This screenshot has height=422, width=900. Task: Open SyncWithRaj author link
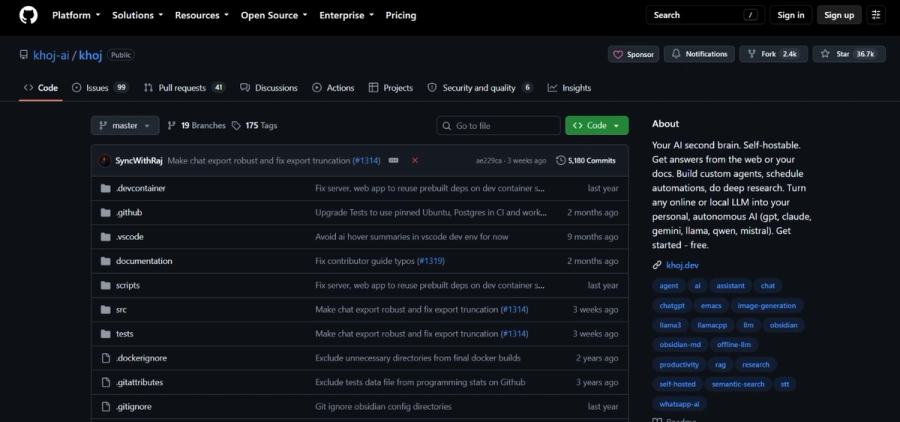[139, 161]
